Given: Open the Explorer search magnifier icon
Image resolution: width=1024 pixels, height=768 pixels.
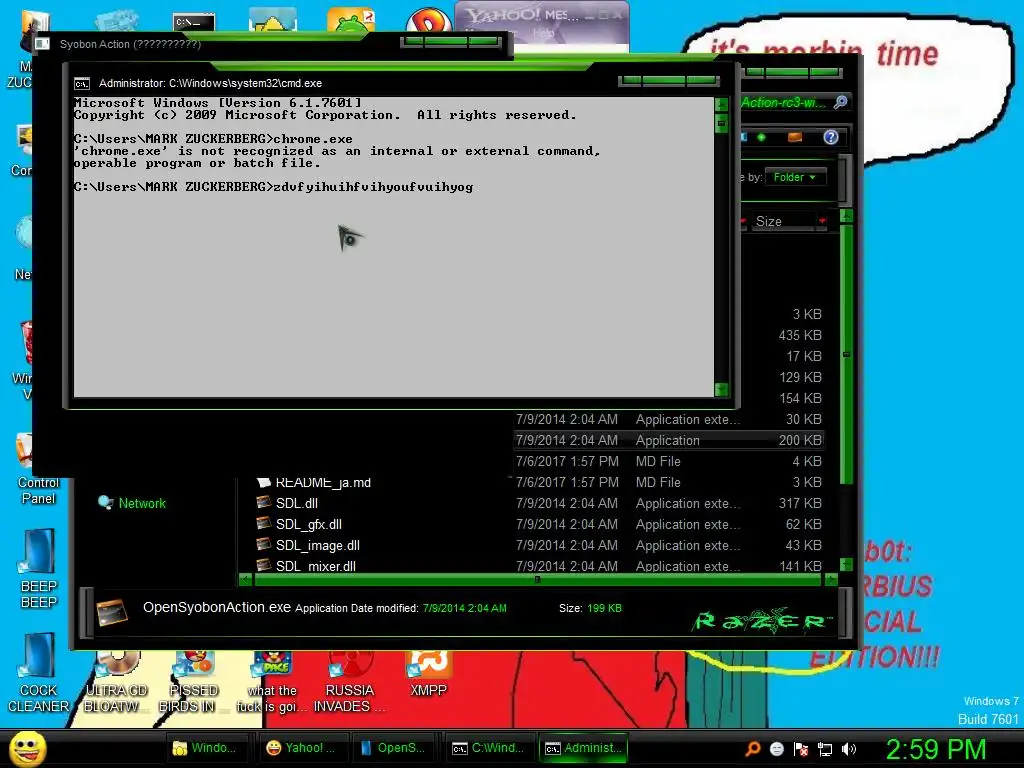Looking at the screenshot, I should point(840,102).
